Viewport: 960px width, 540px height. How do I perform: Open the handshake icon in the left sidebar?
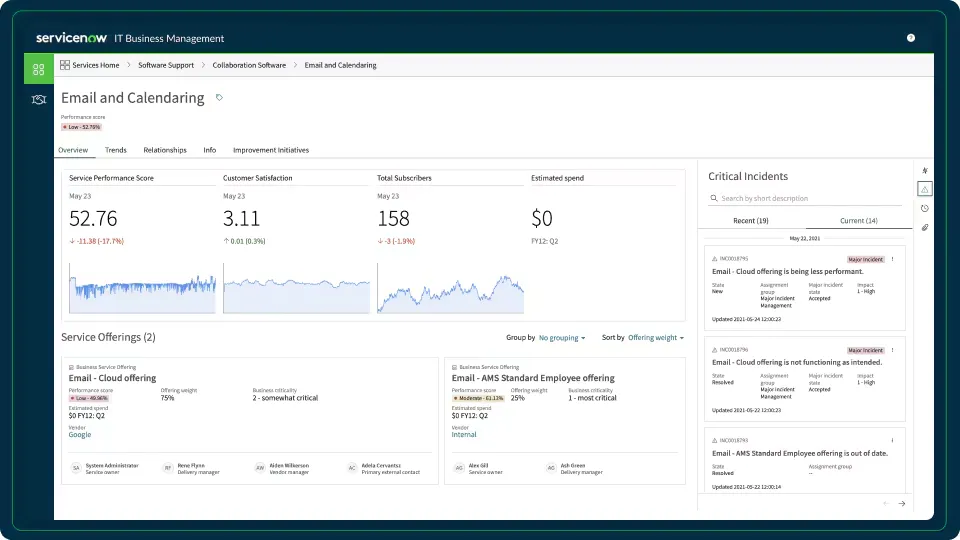click(39, 99)
